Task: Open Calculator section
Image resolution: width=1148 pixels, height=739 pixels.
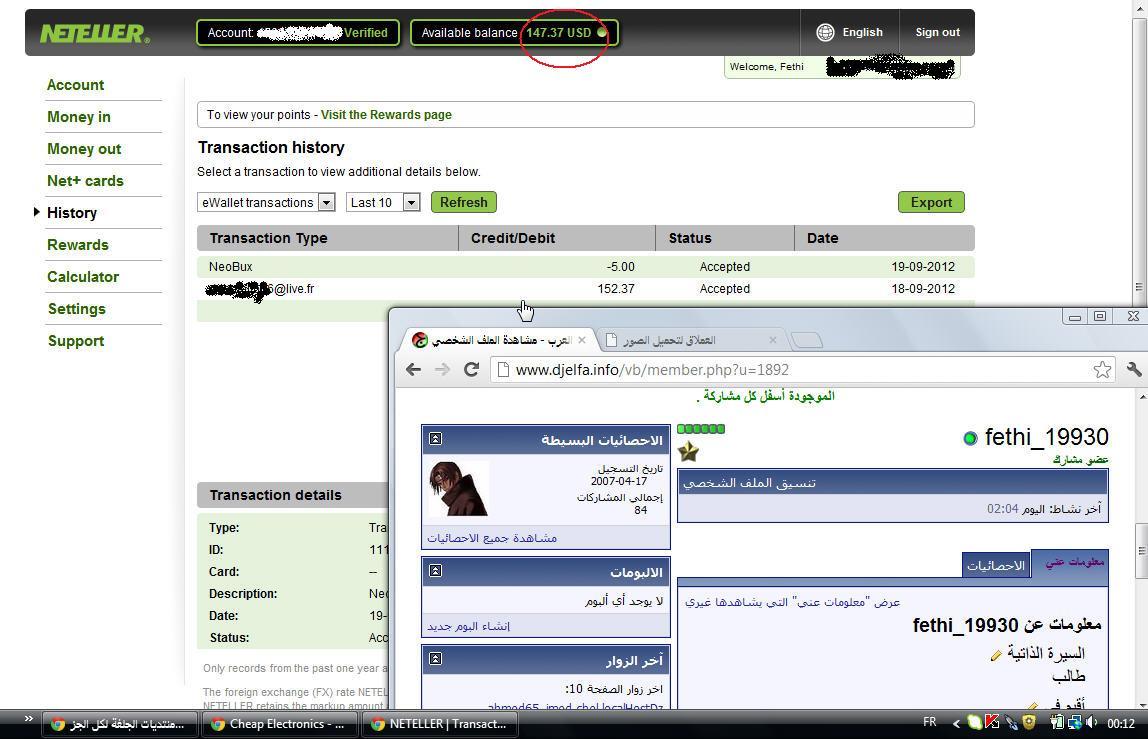Action: (83, 277)
